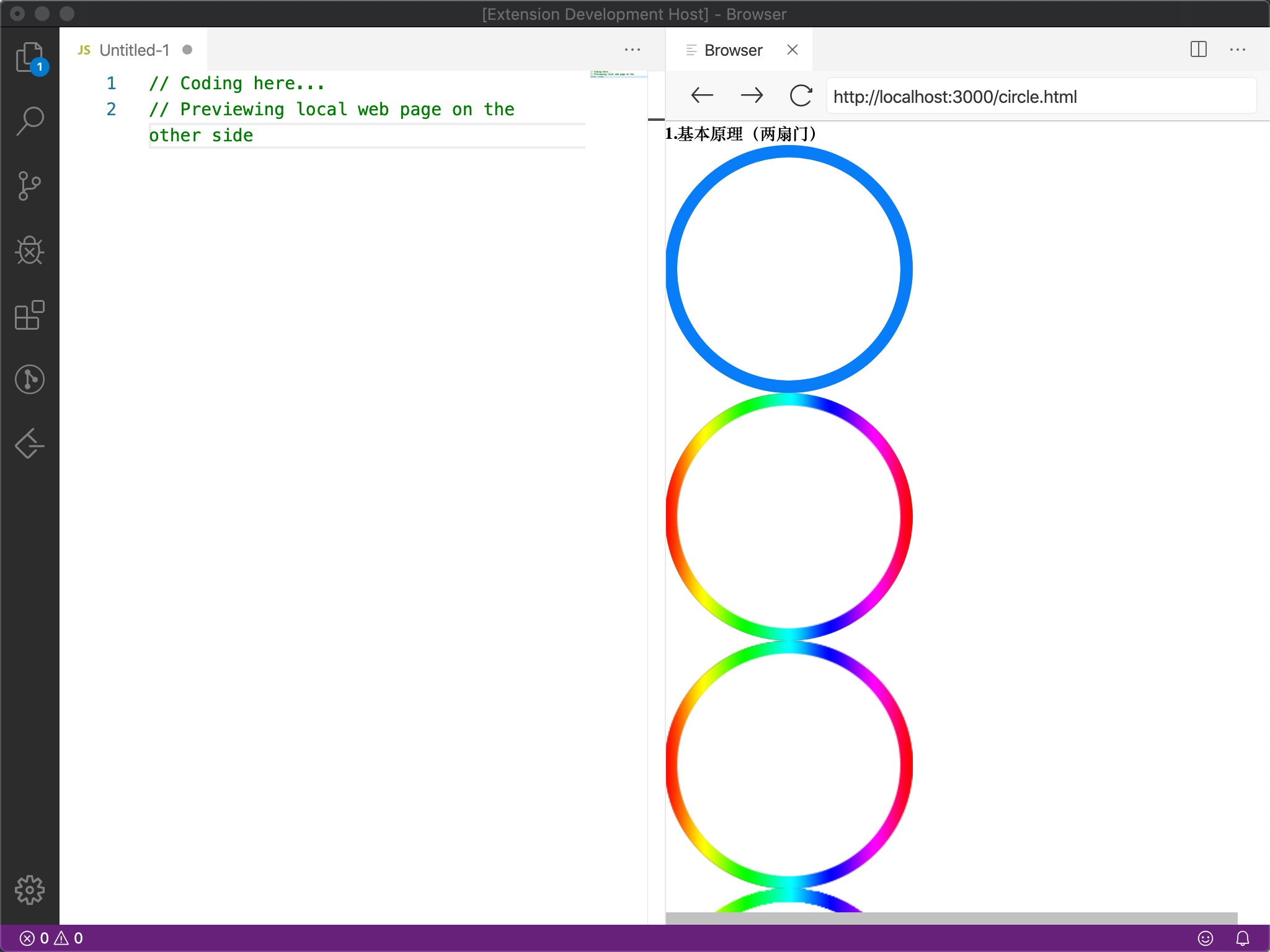Close the Browser tab
The image size is (1270, 952).
tap(792, 50)
